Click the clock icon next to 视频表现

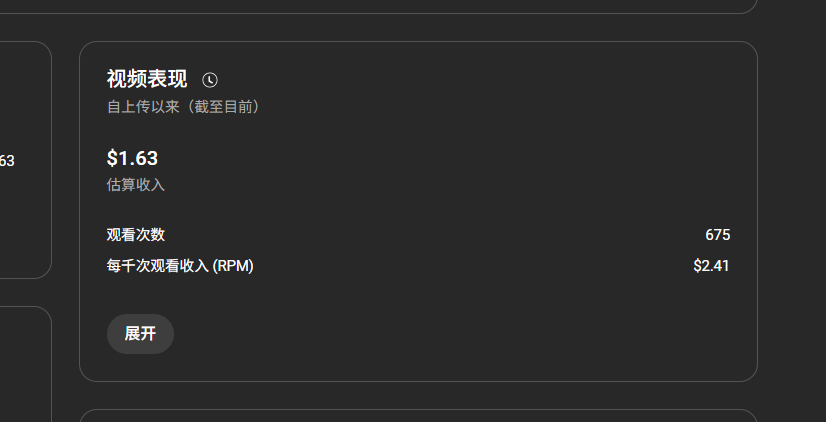(210, 80)
